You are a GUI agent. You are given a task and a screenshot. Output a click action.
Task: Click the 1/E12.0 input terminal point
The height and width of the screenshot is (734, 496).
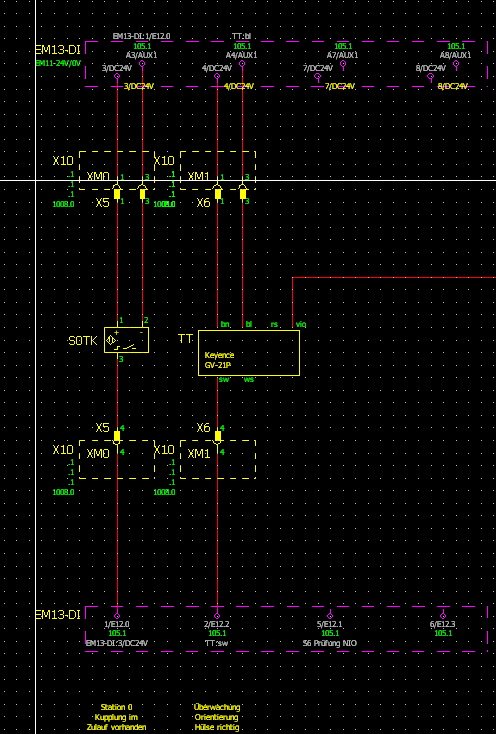pos(117,616)
